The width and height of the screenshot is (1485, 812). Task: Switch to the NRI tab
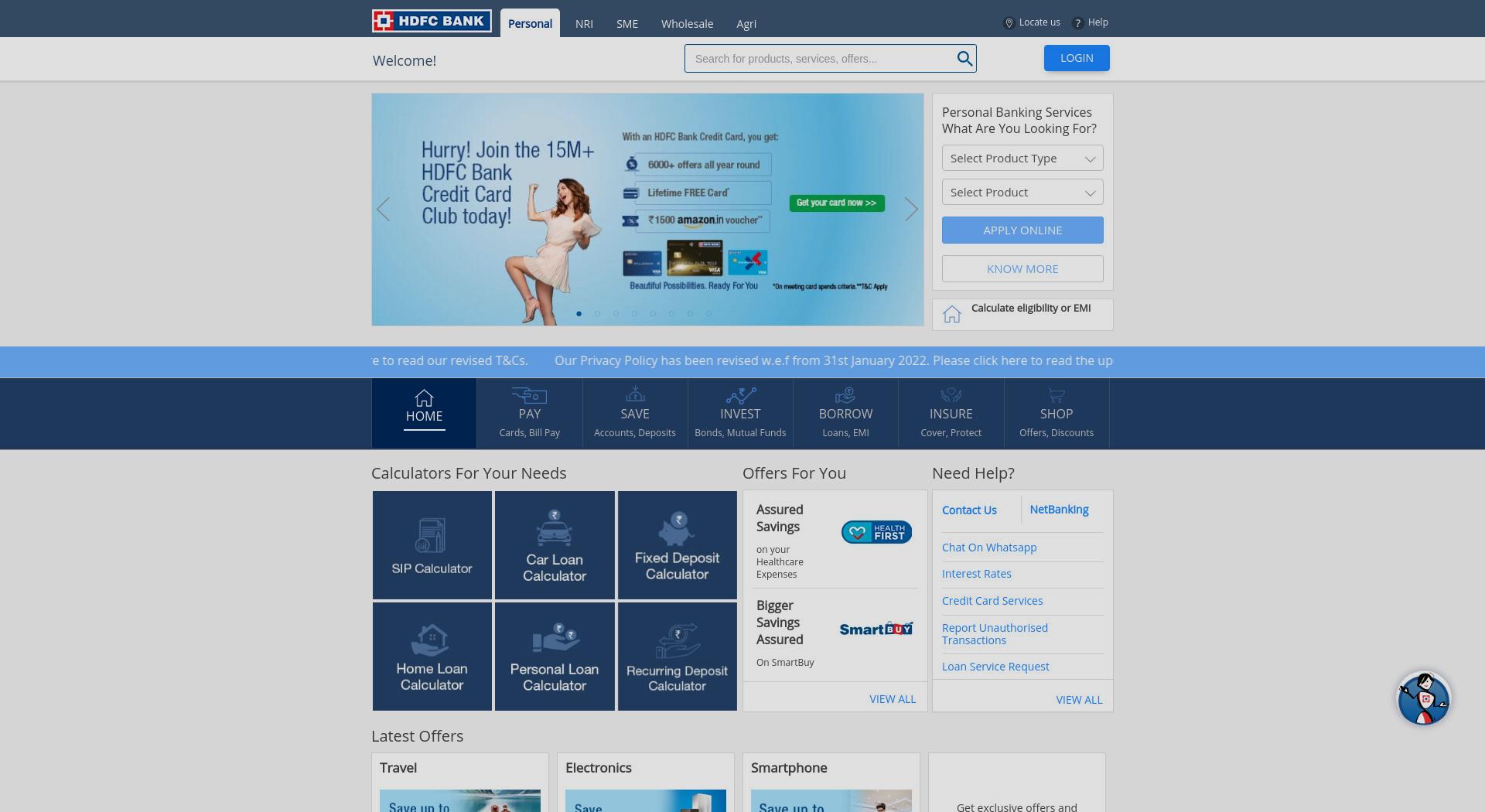click(x=584, y=24)
